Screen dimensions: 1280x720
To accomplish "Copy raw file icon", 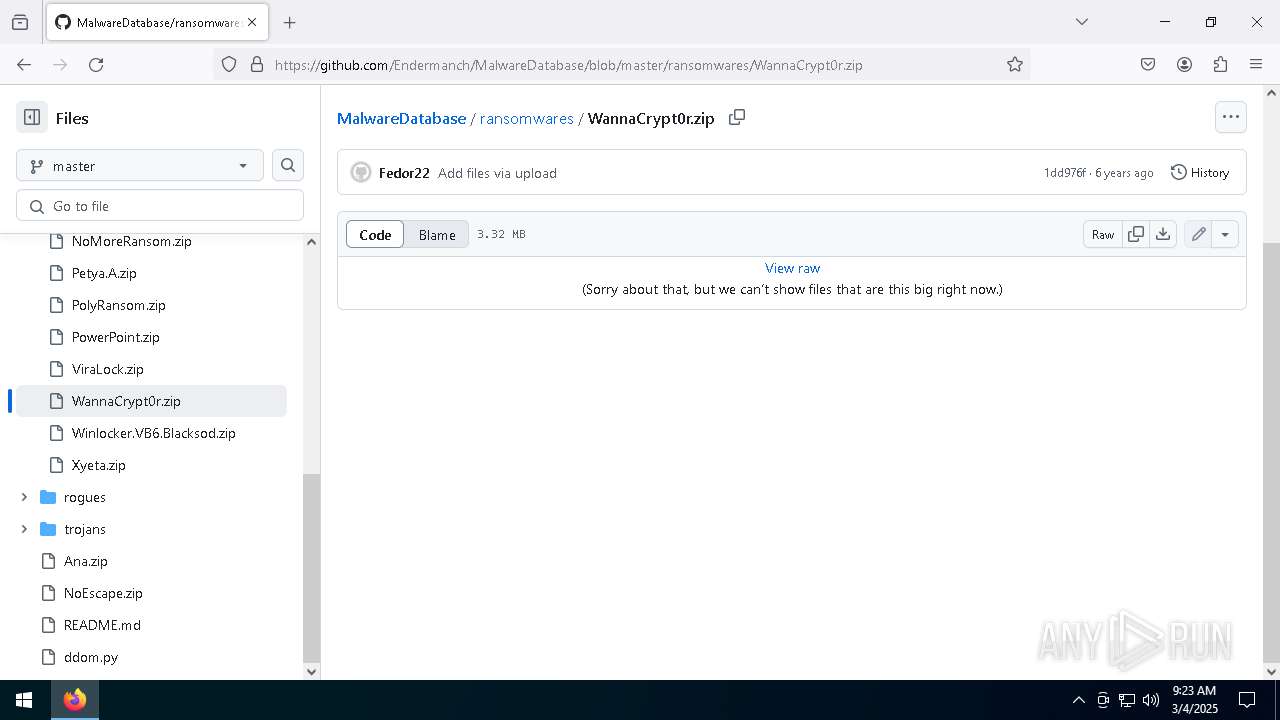I will (x=1136, y=234).
